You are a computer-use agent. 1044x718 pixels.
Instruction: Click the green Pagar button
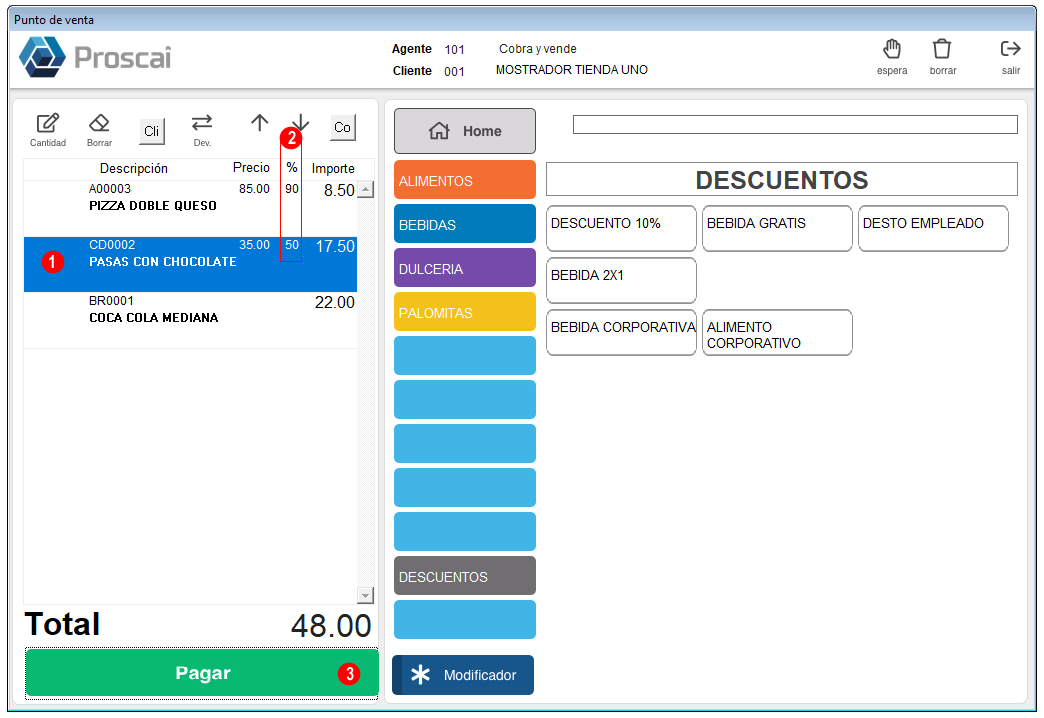202,673
